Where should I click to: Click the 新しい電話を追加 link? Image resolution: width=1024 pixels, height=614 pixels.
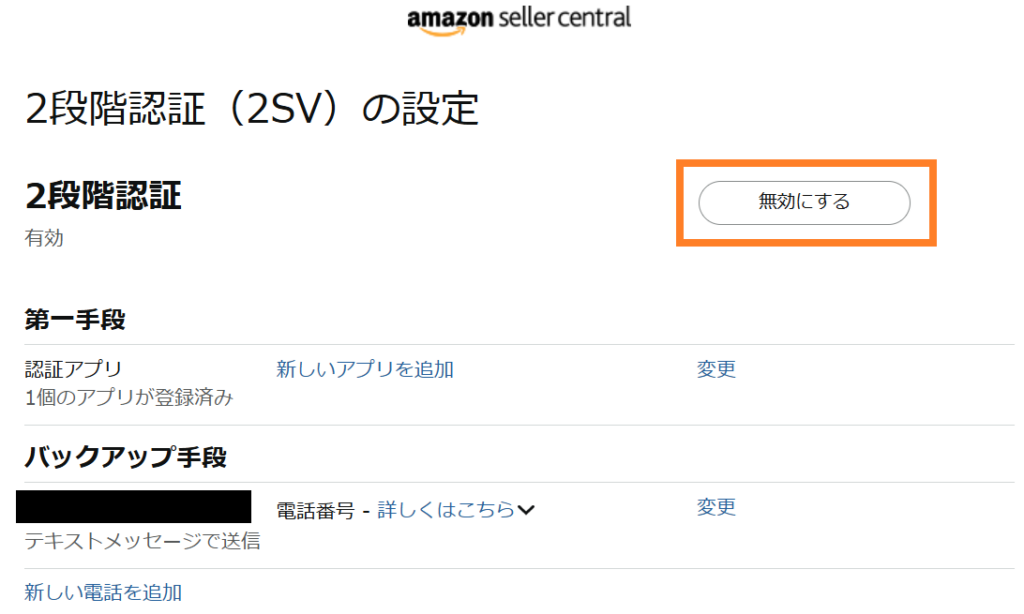pos(103,592)
